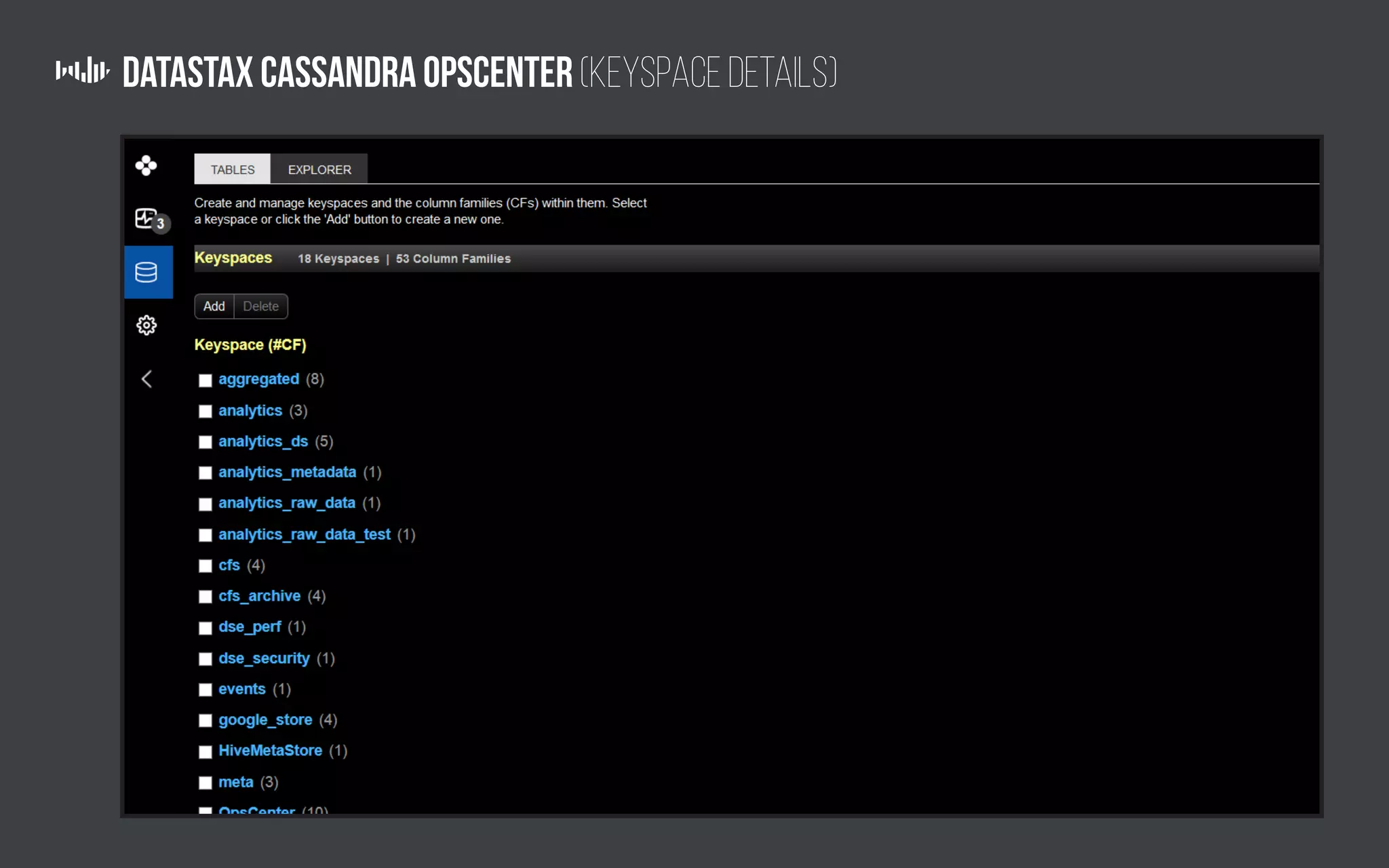1389x868 pixels.
Task: Click the yellow Keyspaces section heading
Action: pos(233,258)
